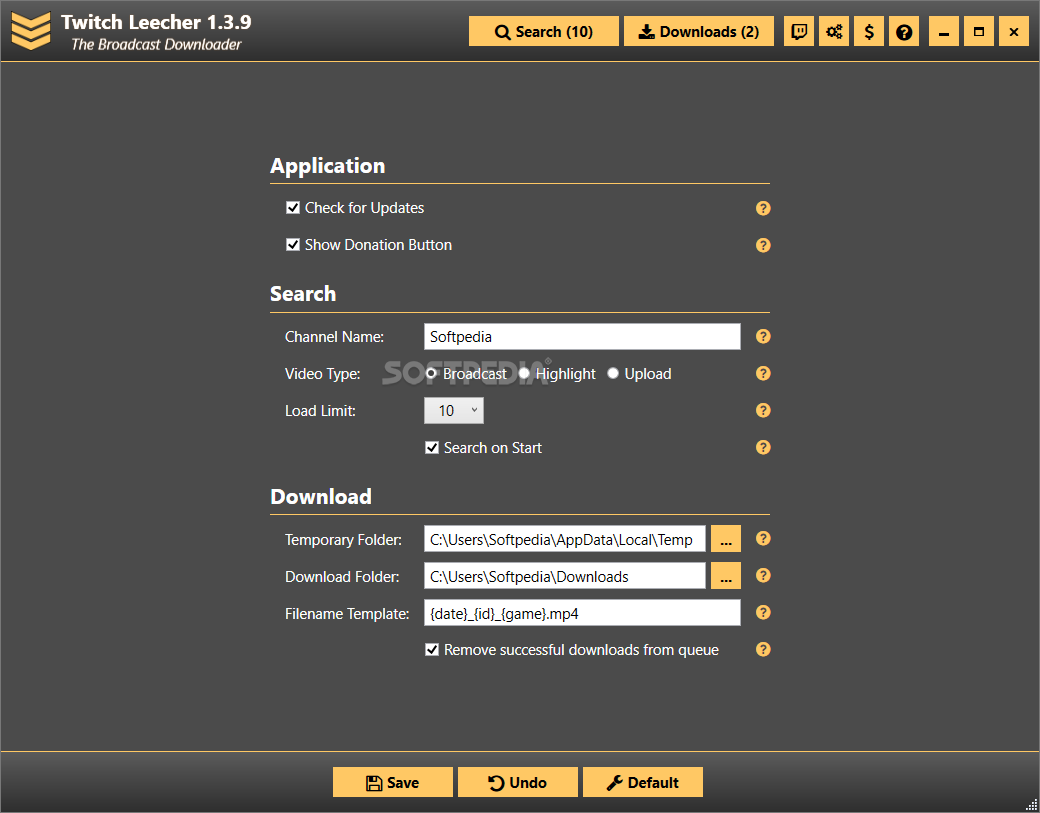Viewport: 1040px width, 813px height.
Task: Open the Load Limit dropdown
Action: click(x=454, y=410)
